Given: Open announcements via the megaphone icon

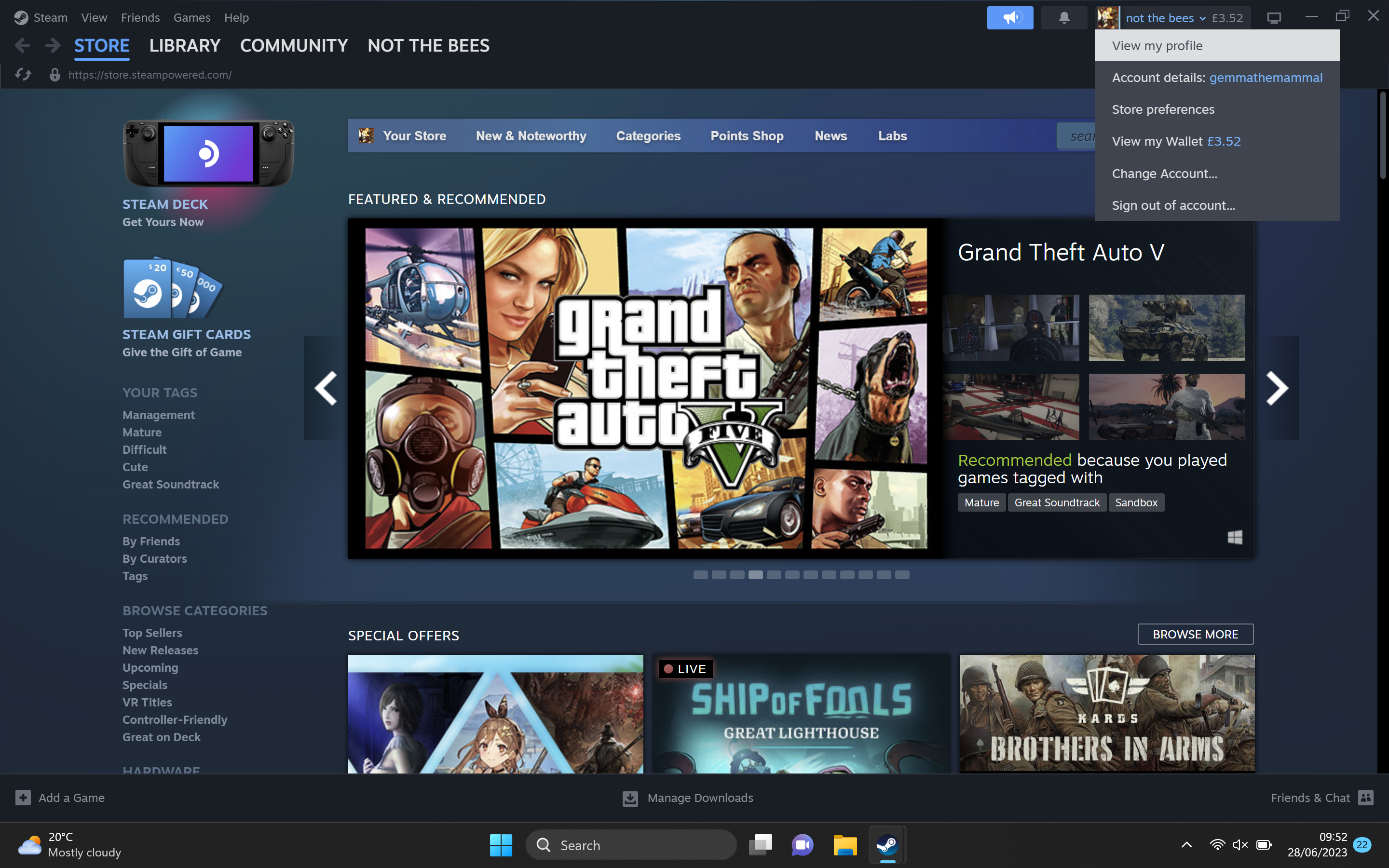Looking at the screenshot, I should click(1009, 18).
